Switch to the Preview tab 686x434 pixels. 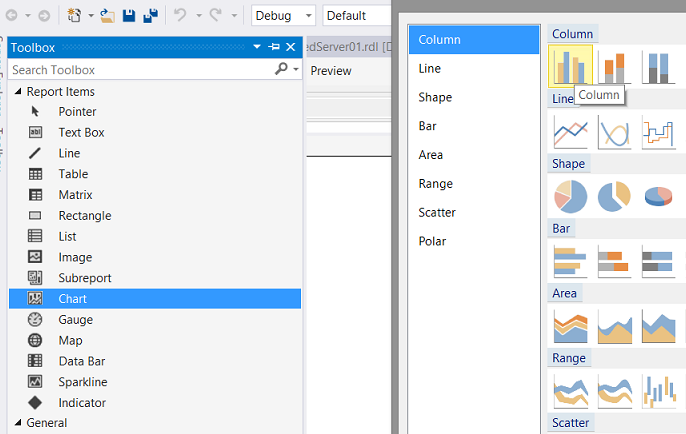[331, 71]
